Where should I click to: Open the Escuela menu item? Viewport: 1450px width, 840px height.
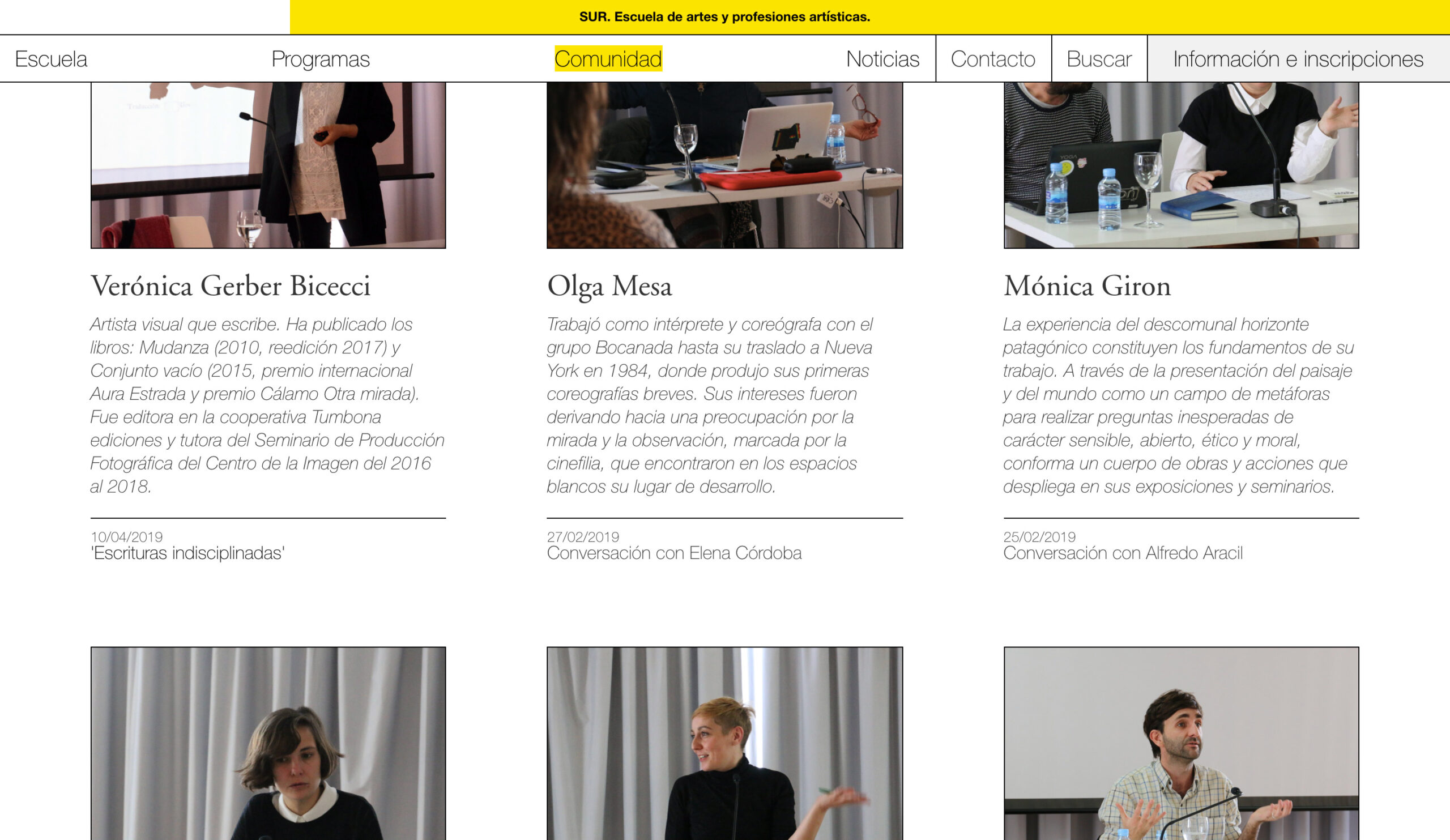pos(50,59)
